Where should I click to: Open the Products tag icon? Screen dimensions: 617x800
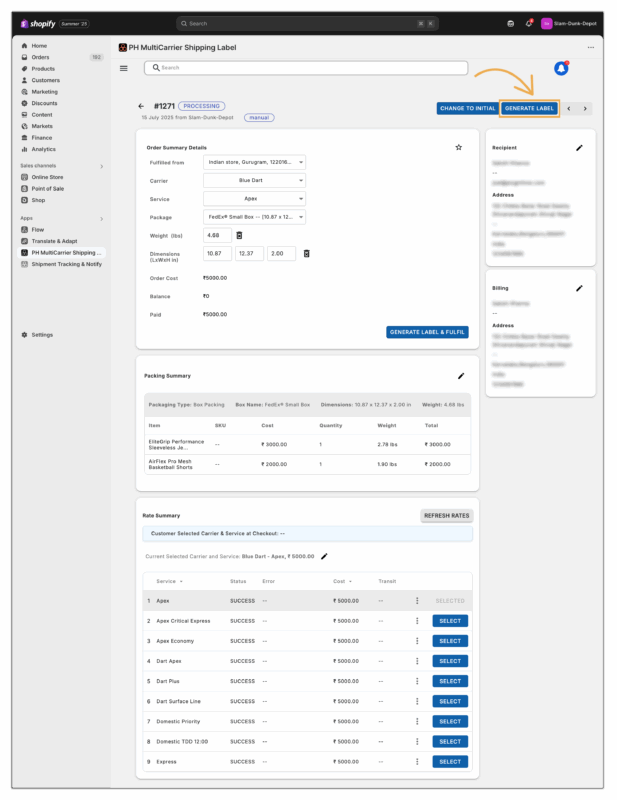point(24,69)
